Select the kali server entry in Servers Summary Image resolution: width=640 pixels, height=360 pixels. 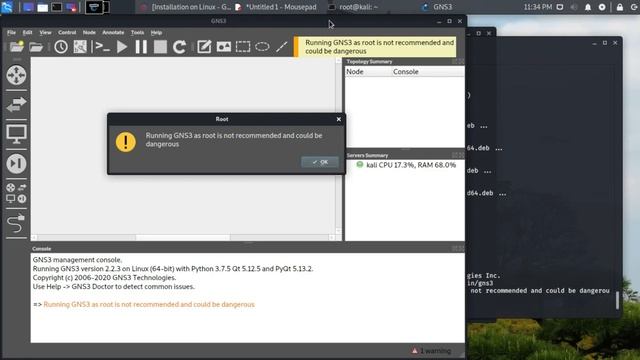click(406, 165)
